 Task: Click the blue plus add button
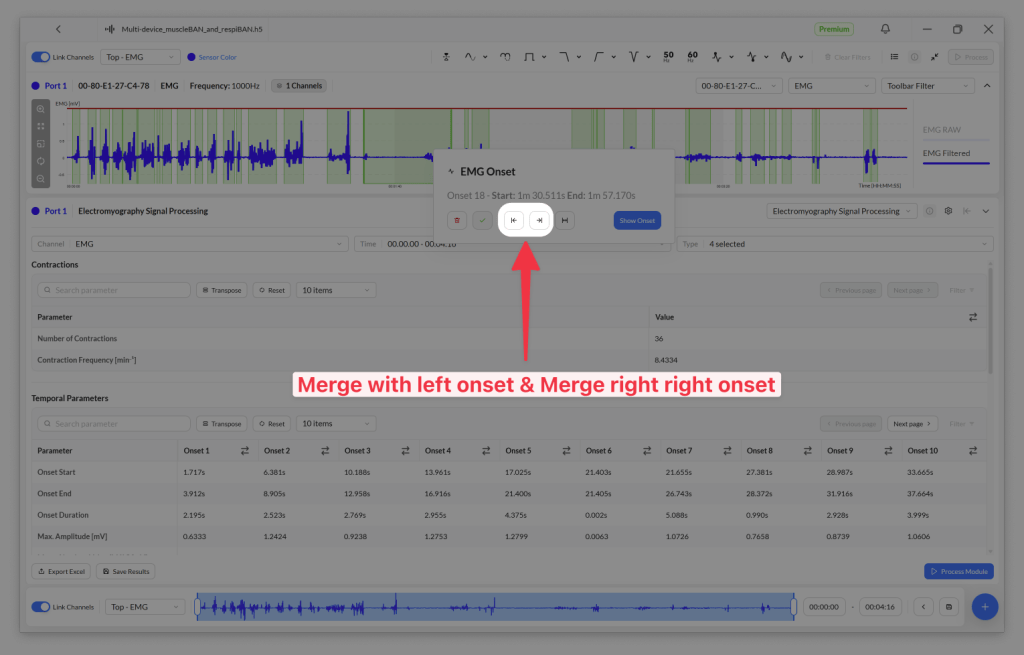(985, 607)
